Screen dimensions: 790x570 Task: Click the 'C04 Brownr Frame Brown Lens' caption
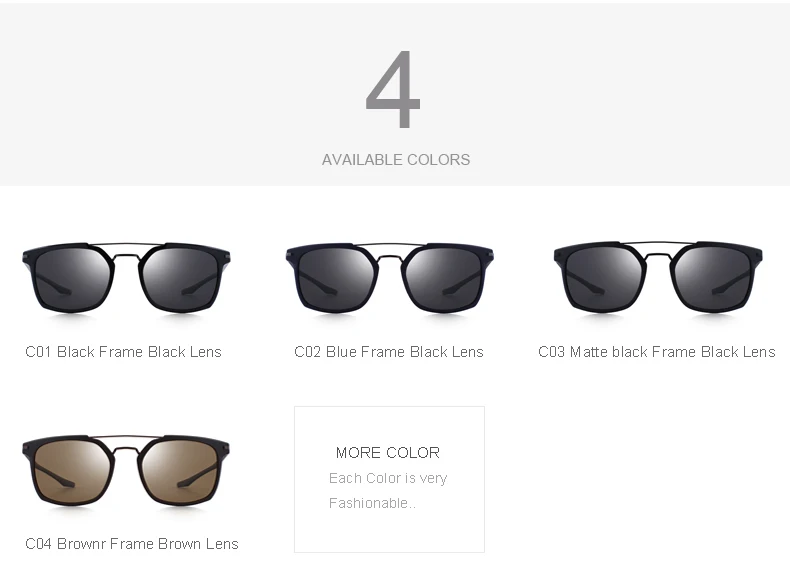[x=132, y=544]
